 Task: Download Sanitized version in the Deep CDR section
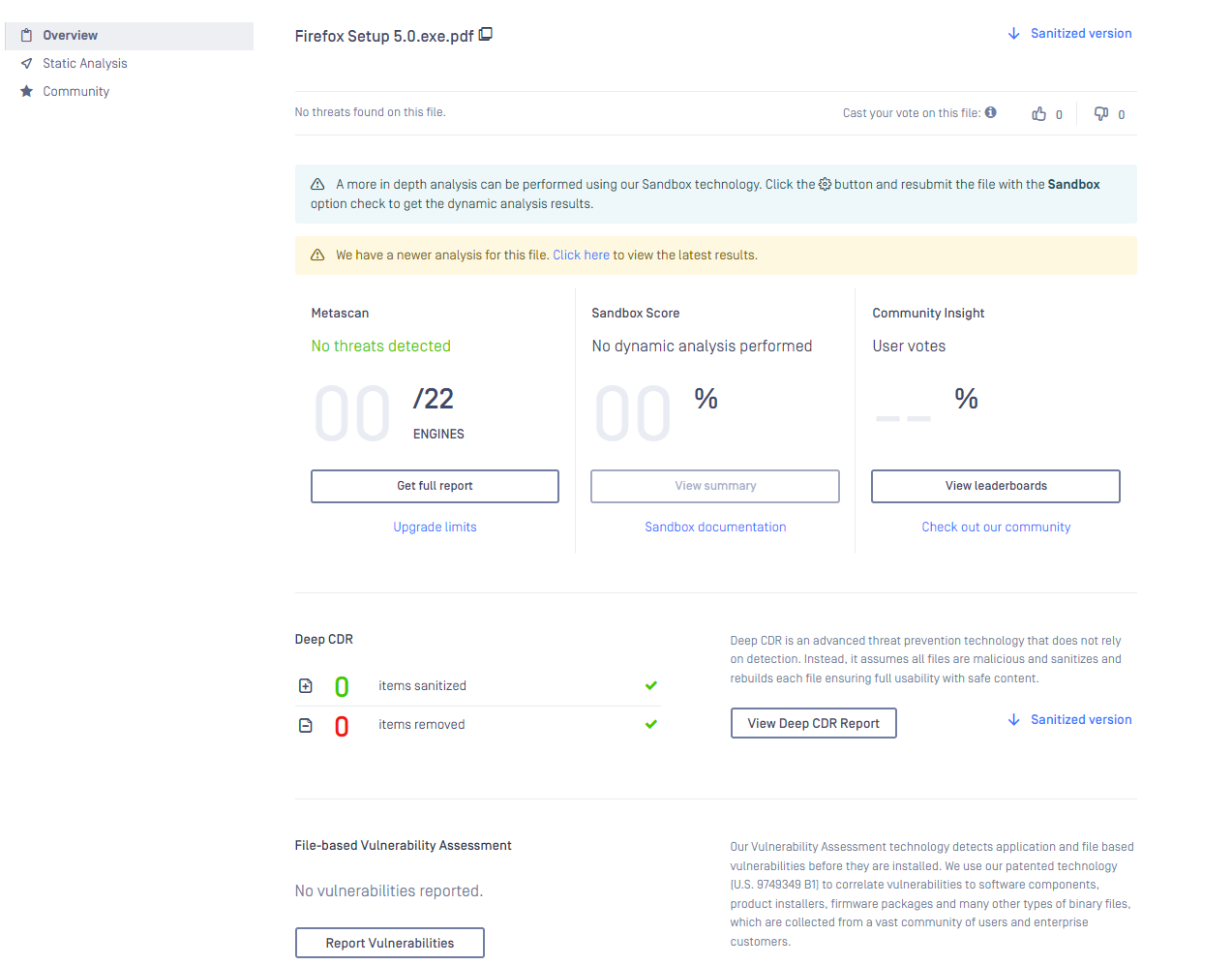pos(1069,720)
